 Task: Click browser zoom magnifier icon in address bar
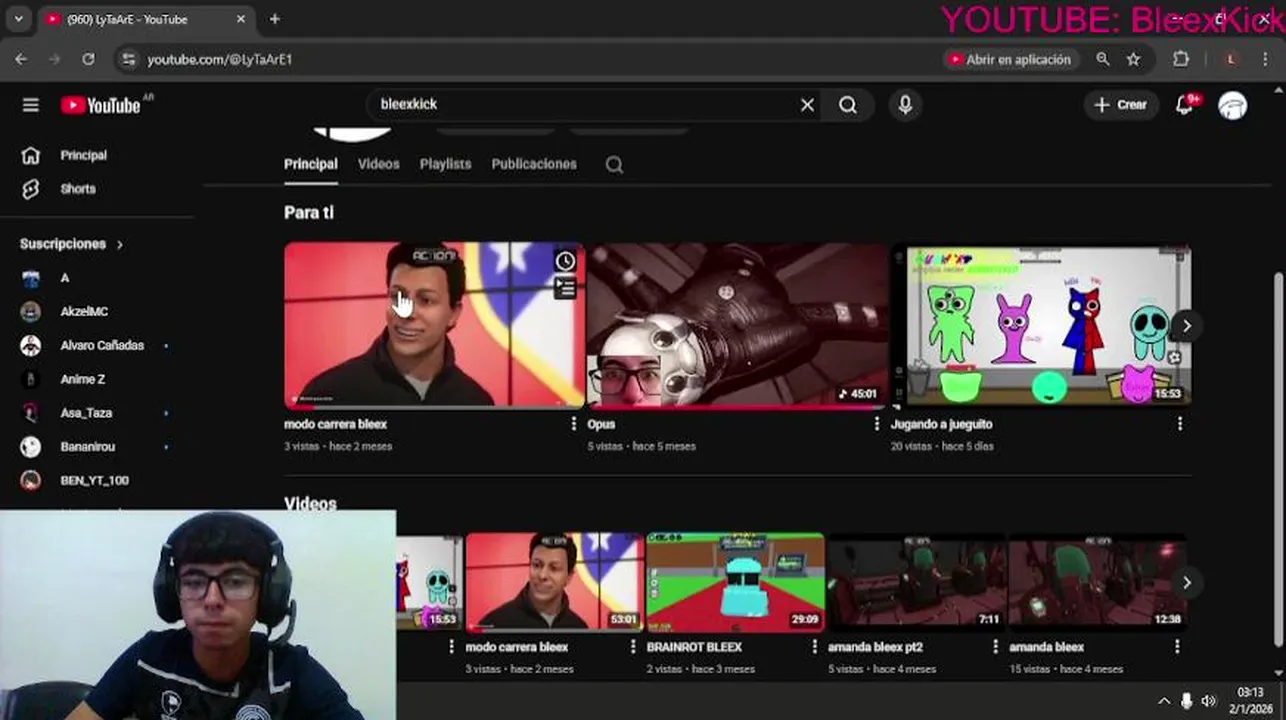1102,60
